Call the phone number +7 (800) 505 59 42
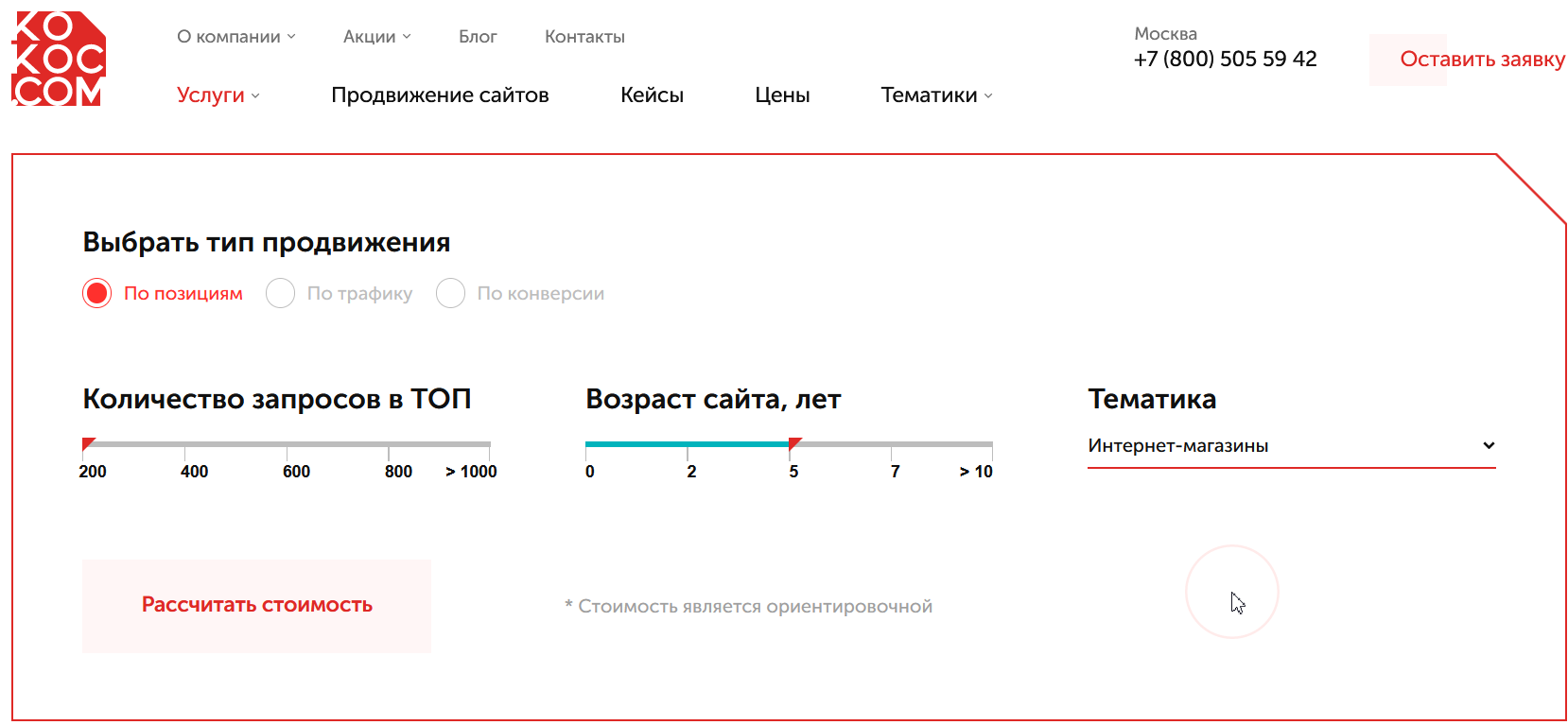Screen dimensions: 1568x725 1225,60
